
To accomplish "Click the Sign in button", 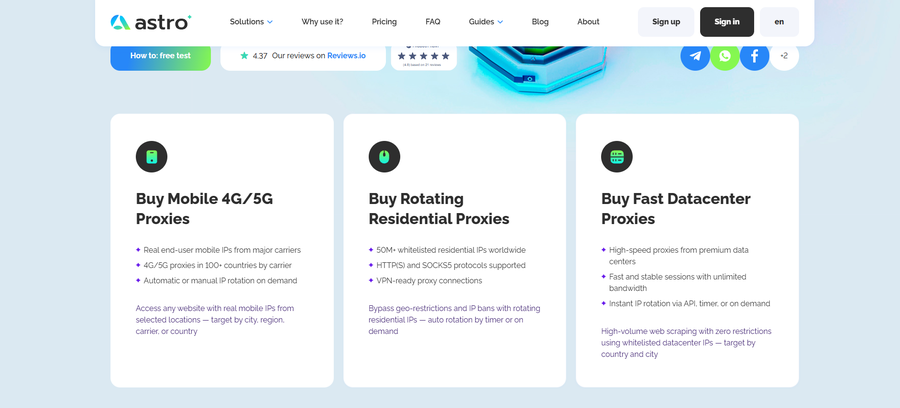I will pyautogui.click(x=727, y=22).
